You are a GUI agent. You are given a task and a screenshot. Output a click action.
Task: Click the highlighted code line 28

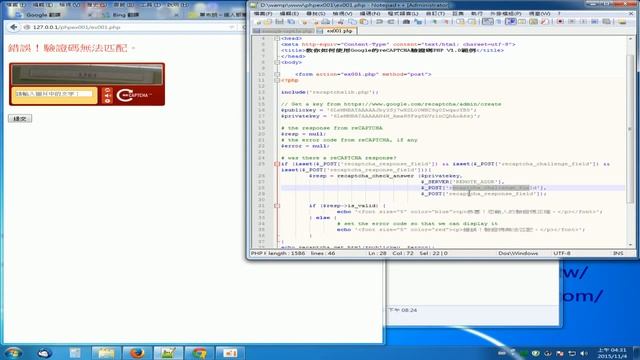tap(453, 188)
